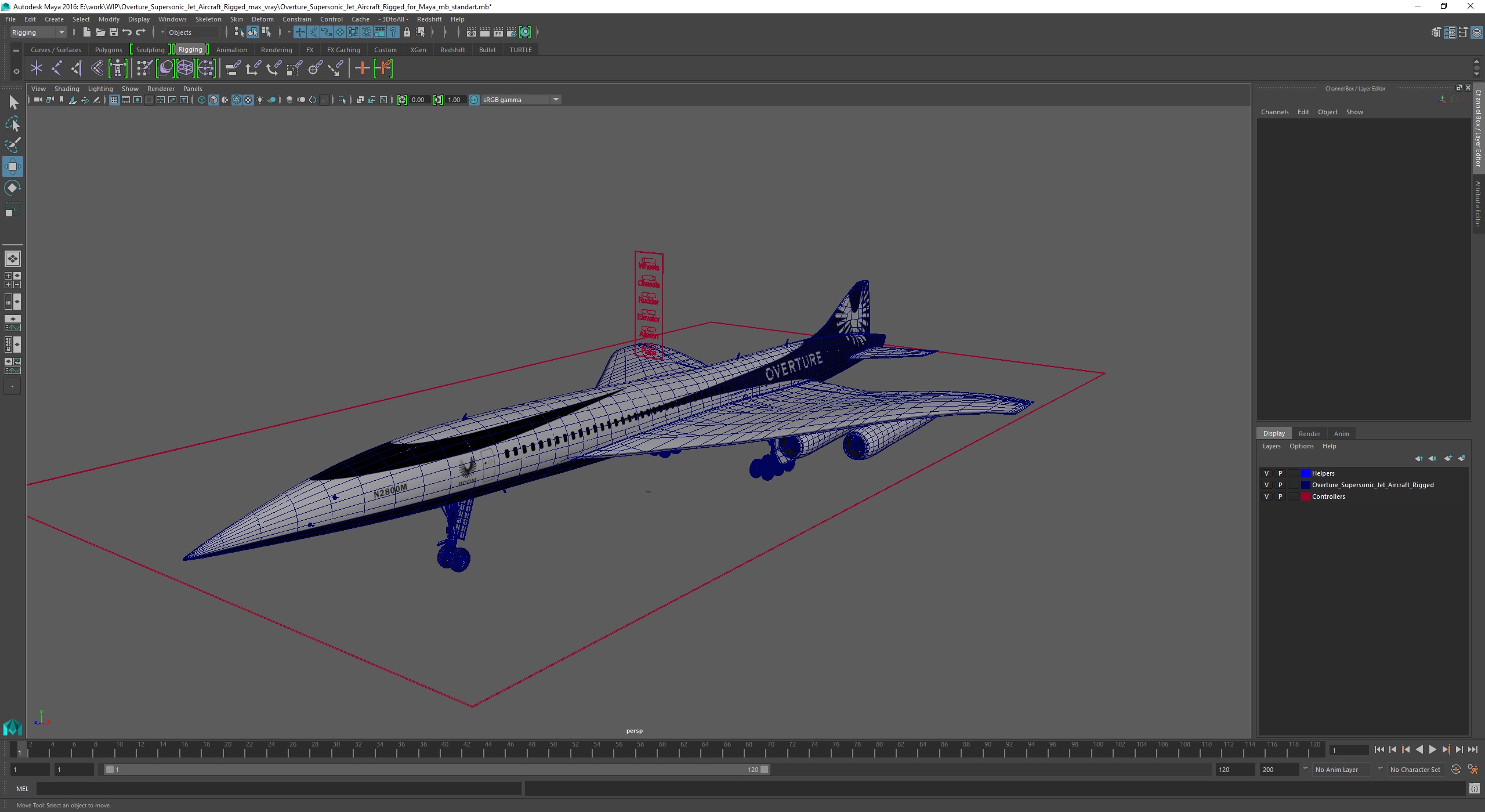Image resolution: width=1485 pixels, height=812 pixels.
Task: Select the Paint Selection tool
Action: (13, 145)
